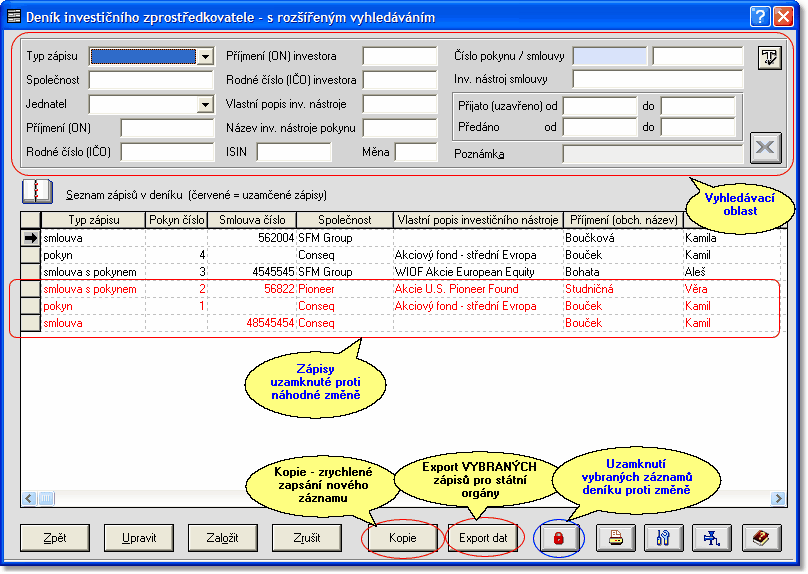Screen dimensions: 808x574
Task: Click the diary notebook icon above list
Action: click(36, 191)
